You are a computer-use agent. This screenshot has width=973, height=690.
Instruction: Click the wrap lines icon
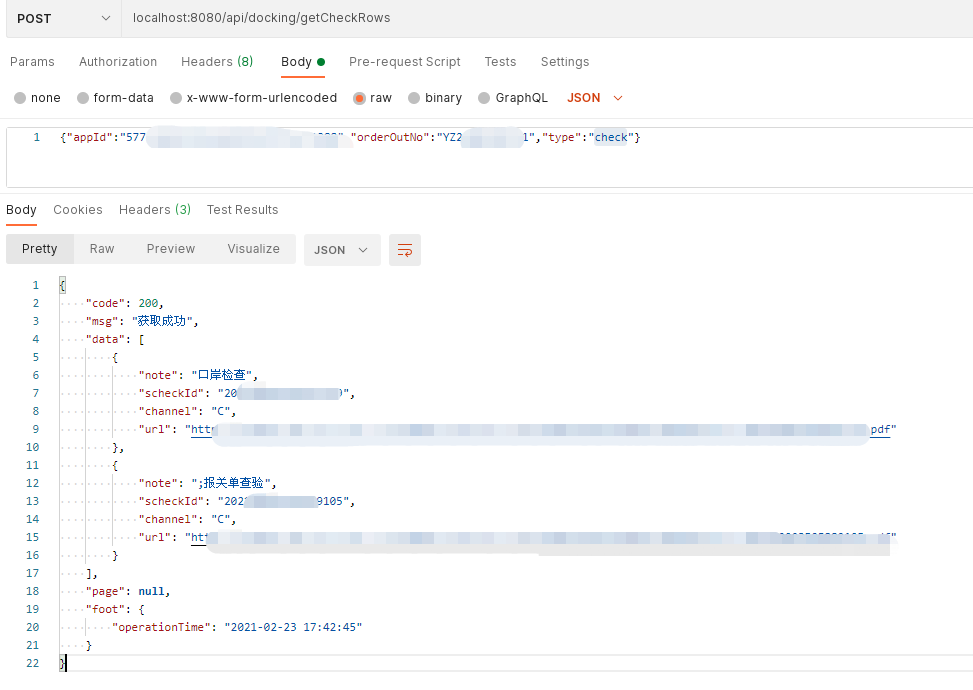tap(405, 250)
